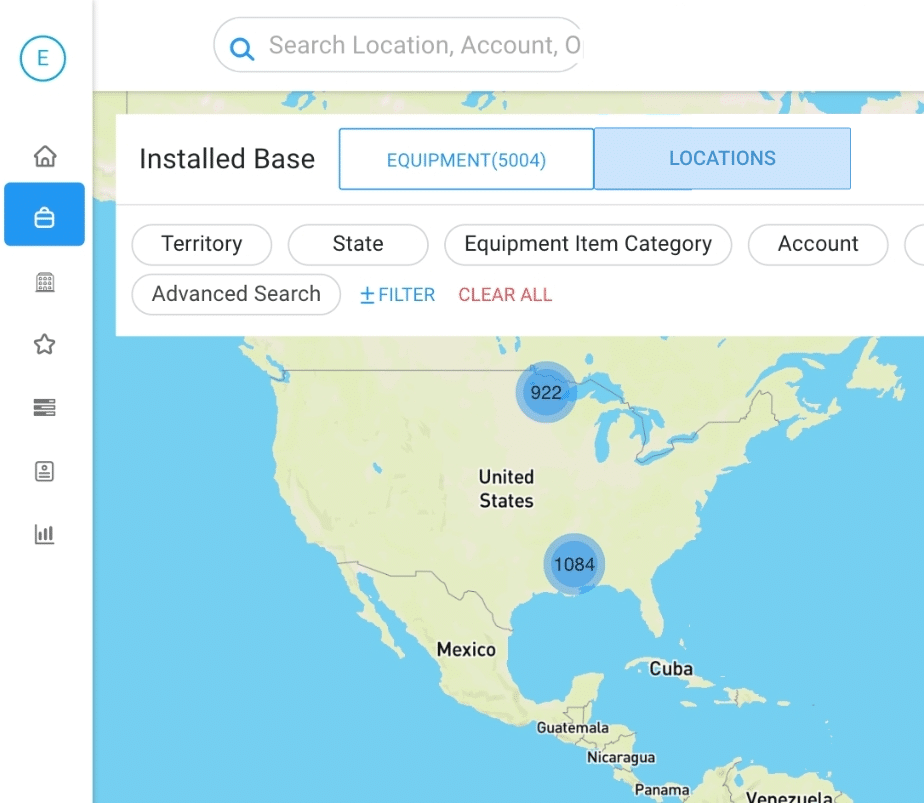Screen dimensions: 924x803
Task: Expand the State filter options
Action: [x=357, y=244]
